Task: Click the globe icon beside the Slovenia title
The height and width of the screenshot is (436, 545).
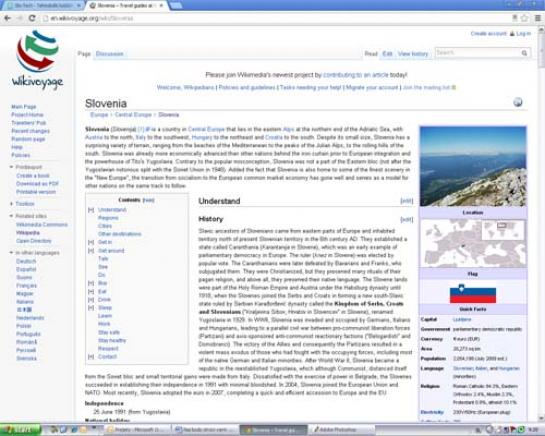Action: pos(518,102)
